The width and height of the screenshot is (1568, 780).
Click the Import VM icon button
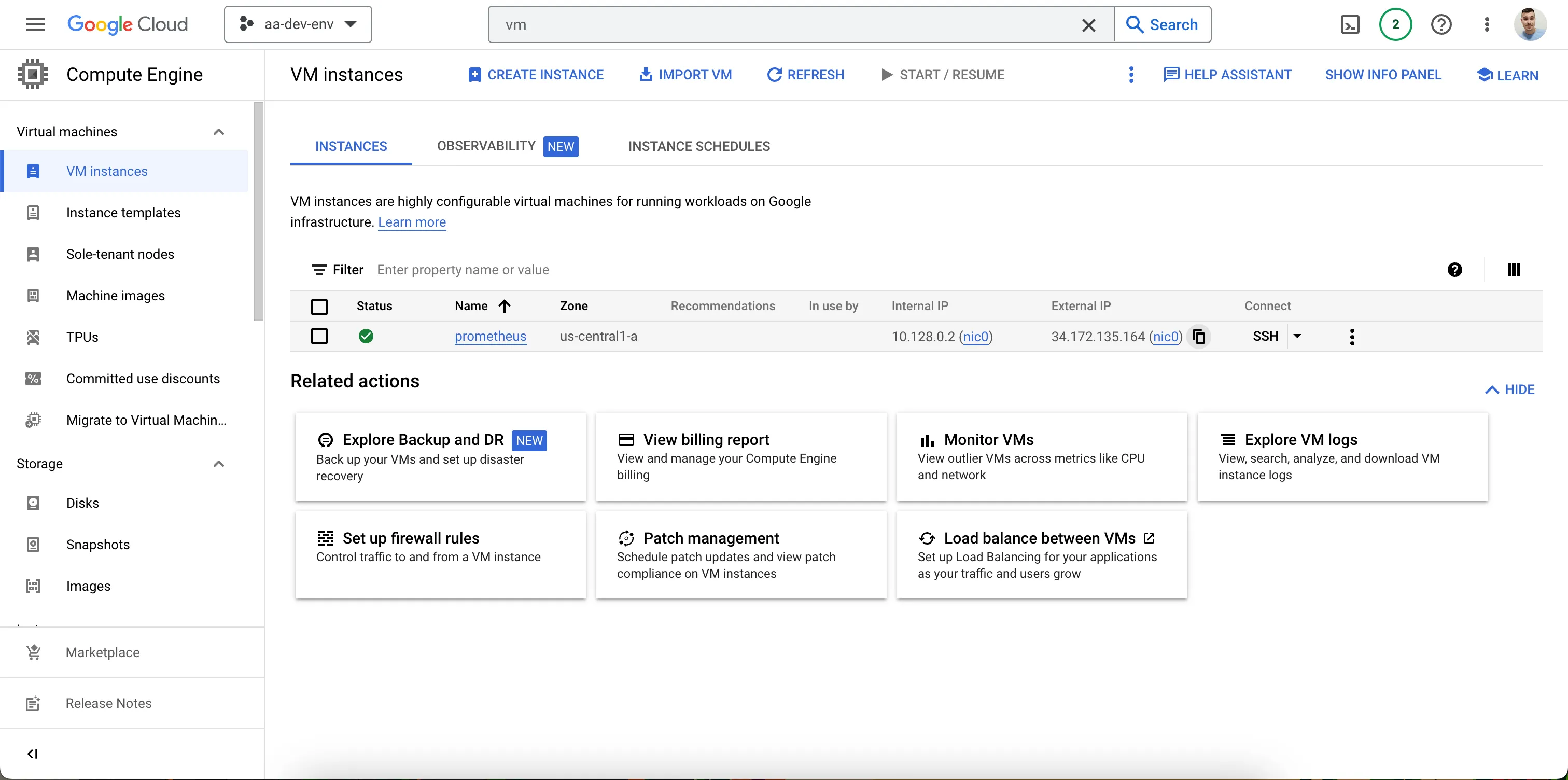(x=645, y=74)
